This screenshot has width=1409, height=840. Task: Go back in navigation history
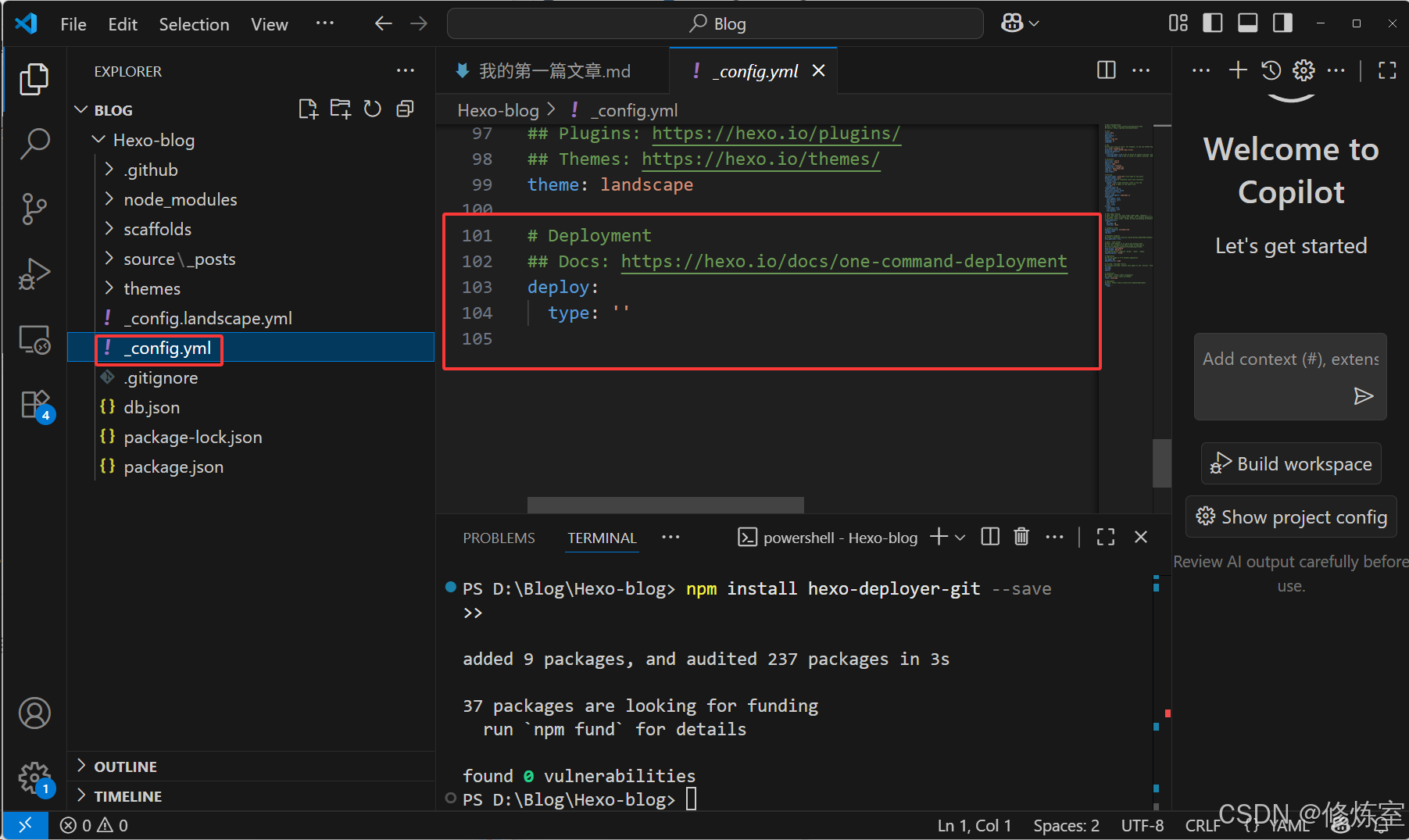point(383,23)
